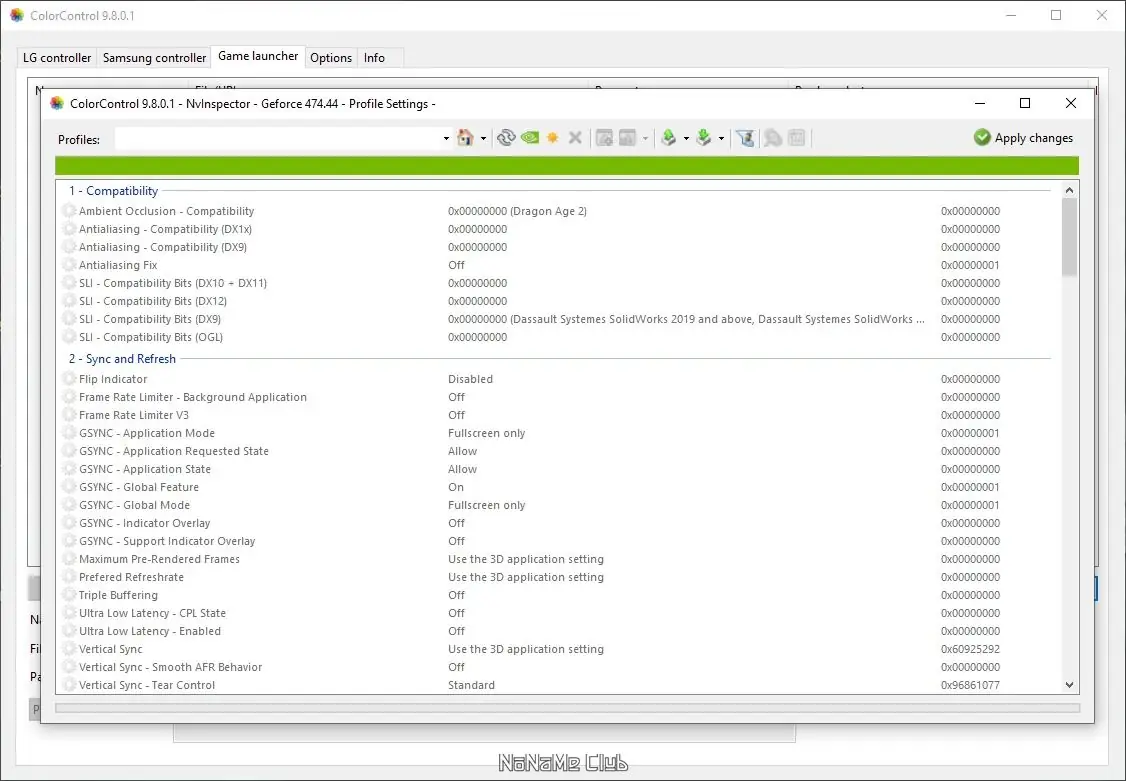Switch to the LG controller tab
The image size is (1126, 781).
coord(57,57)
